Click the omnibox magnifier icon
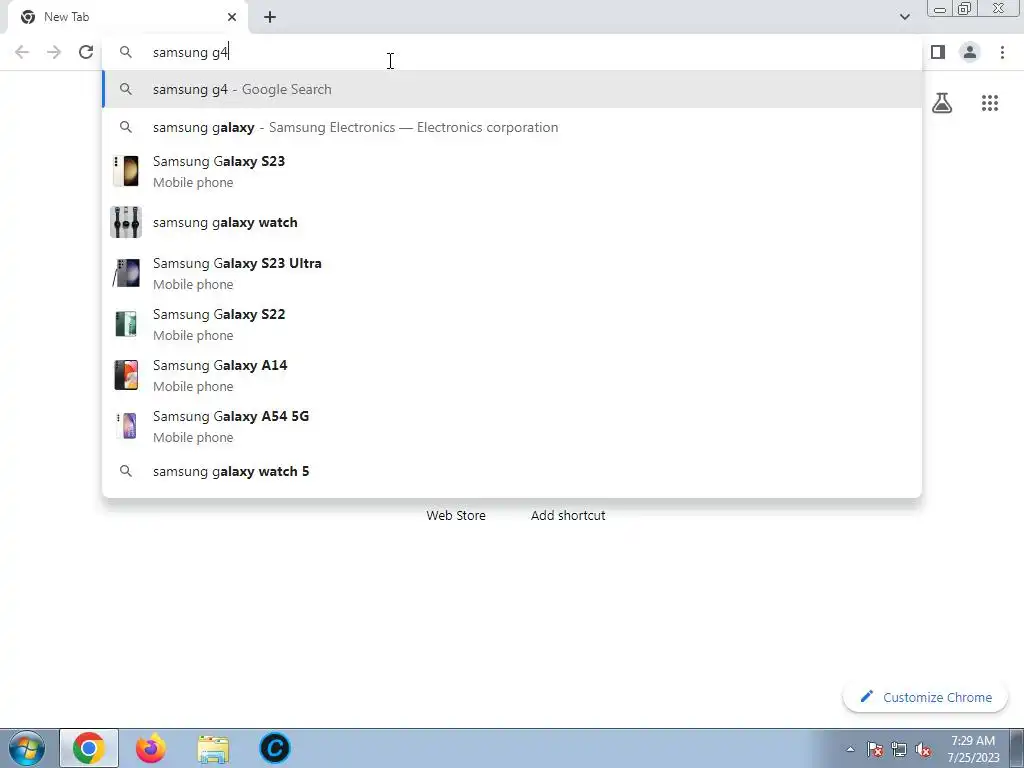The width and height of the screenshot is (1024, 768). pyautogui.click(x=126, y=52)
